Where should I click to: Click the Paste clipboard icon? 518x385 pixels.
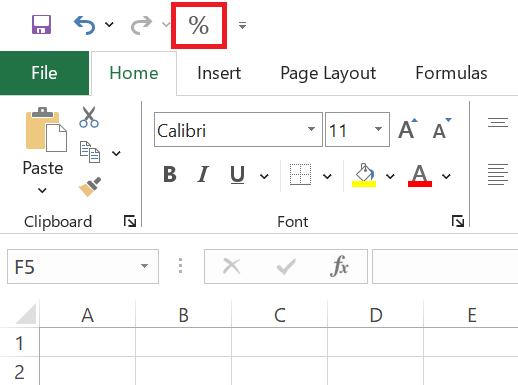pyautogui.click(x=46, y=129)
